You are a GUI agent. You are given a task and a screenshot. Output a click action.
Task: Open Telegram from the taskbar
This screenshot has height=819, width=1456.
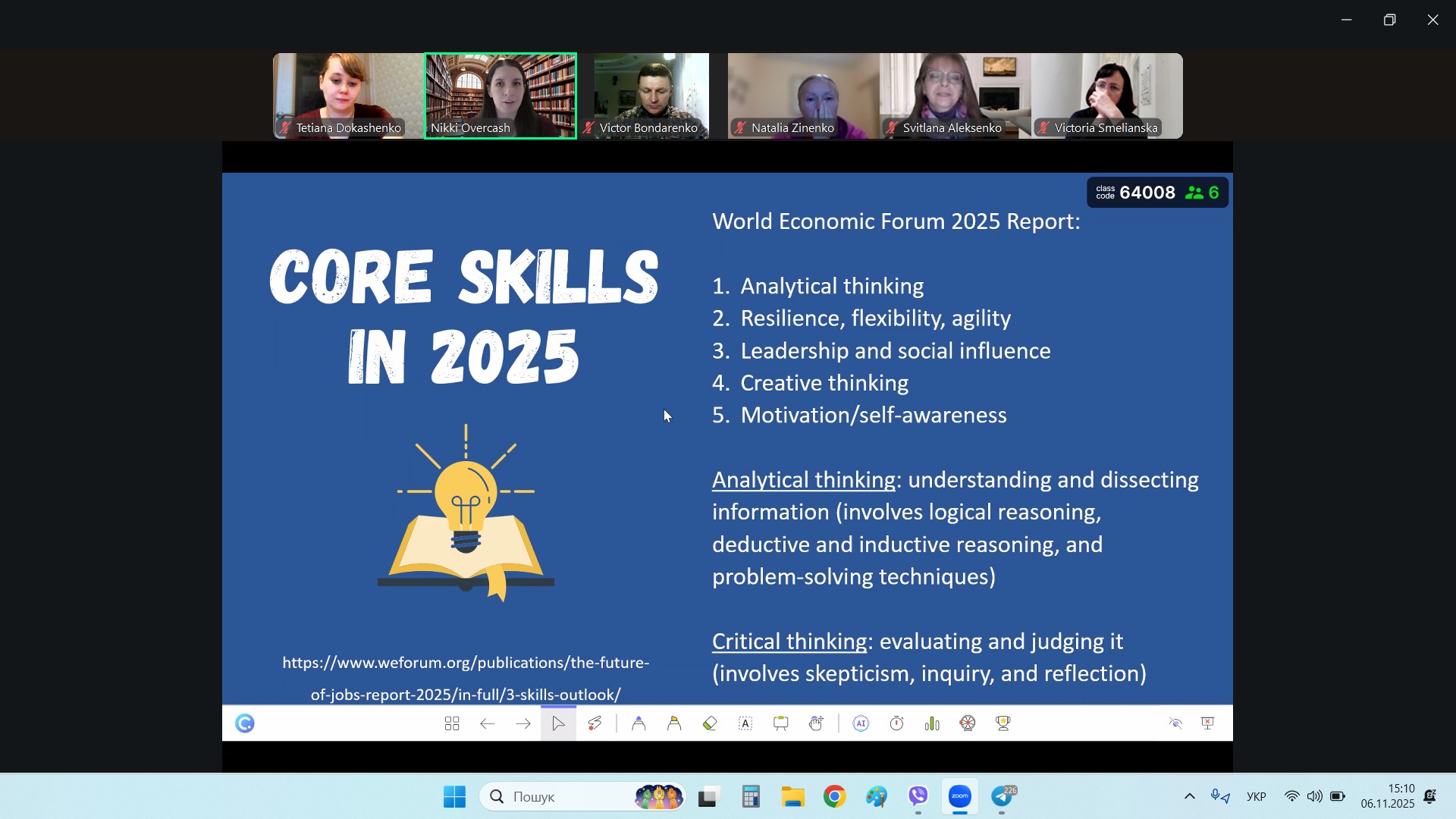point(1003,796)
